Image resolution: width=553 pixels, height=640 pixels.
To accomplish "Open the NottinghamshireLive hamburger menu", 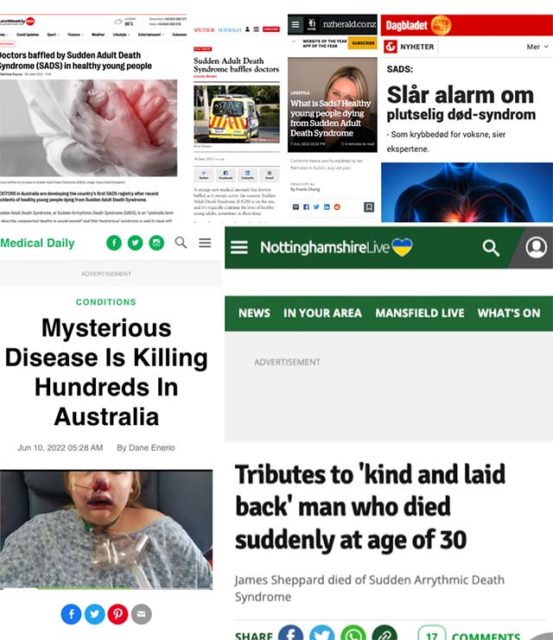I will pyautogui.click(x=239, y=247).
